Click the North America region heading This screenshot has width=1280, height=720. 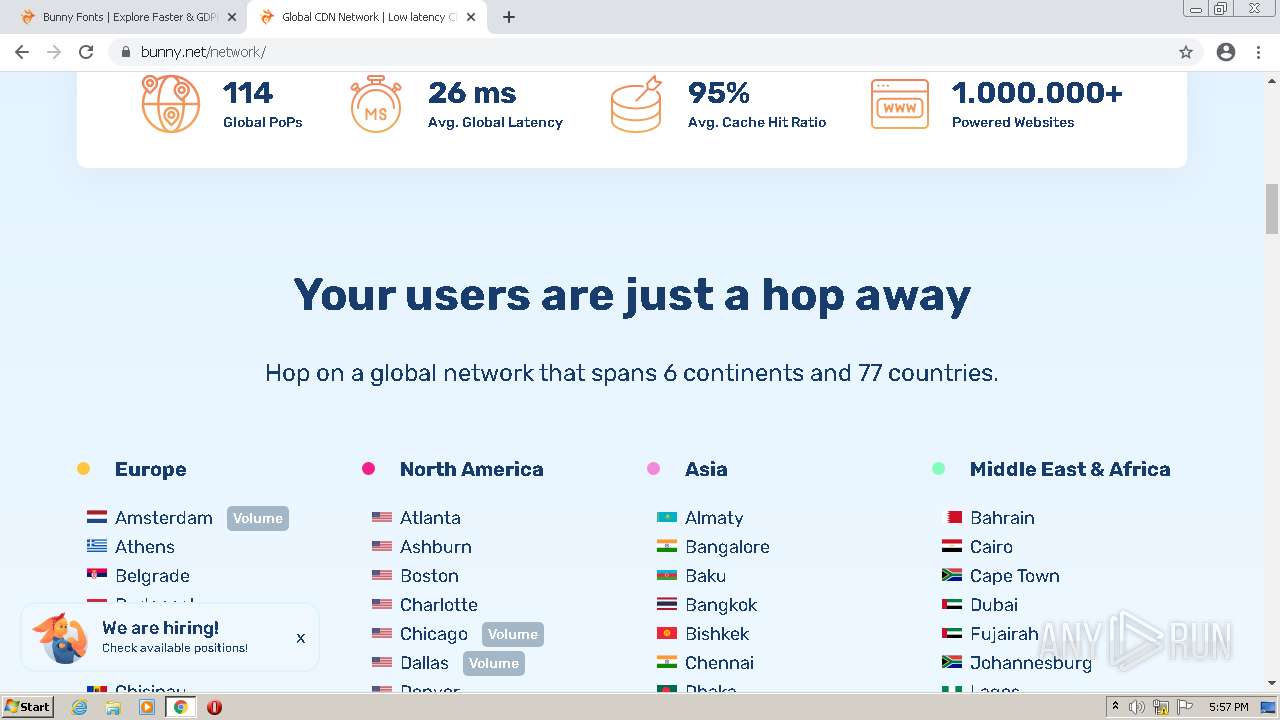472,469
